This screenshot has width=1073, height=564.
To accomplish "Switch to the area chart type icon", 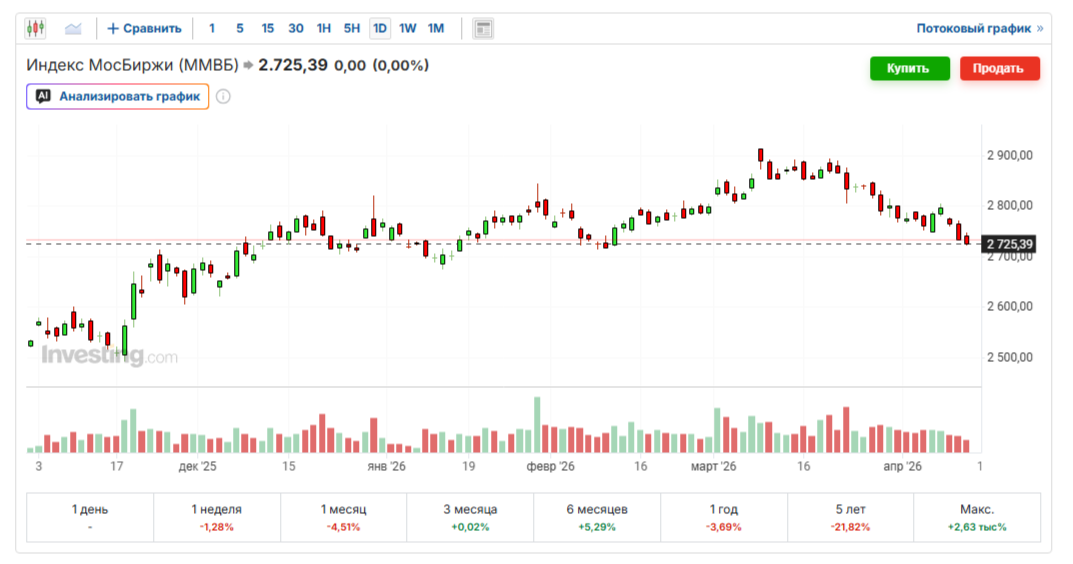I will pos(73,28).
